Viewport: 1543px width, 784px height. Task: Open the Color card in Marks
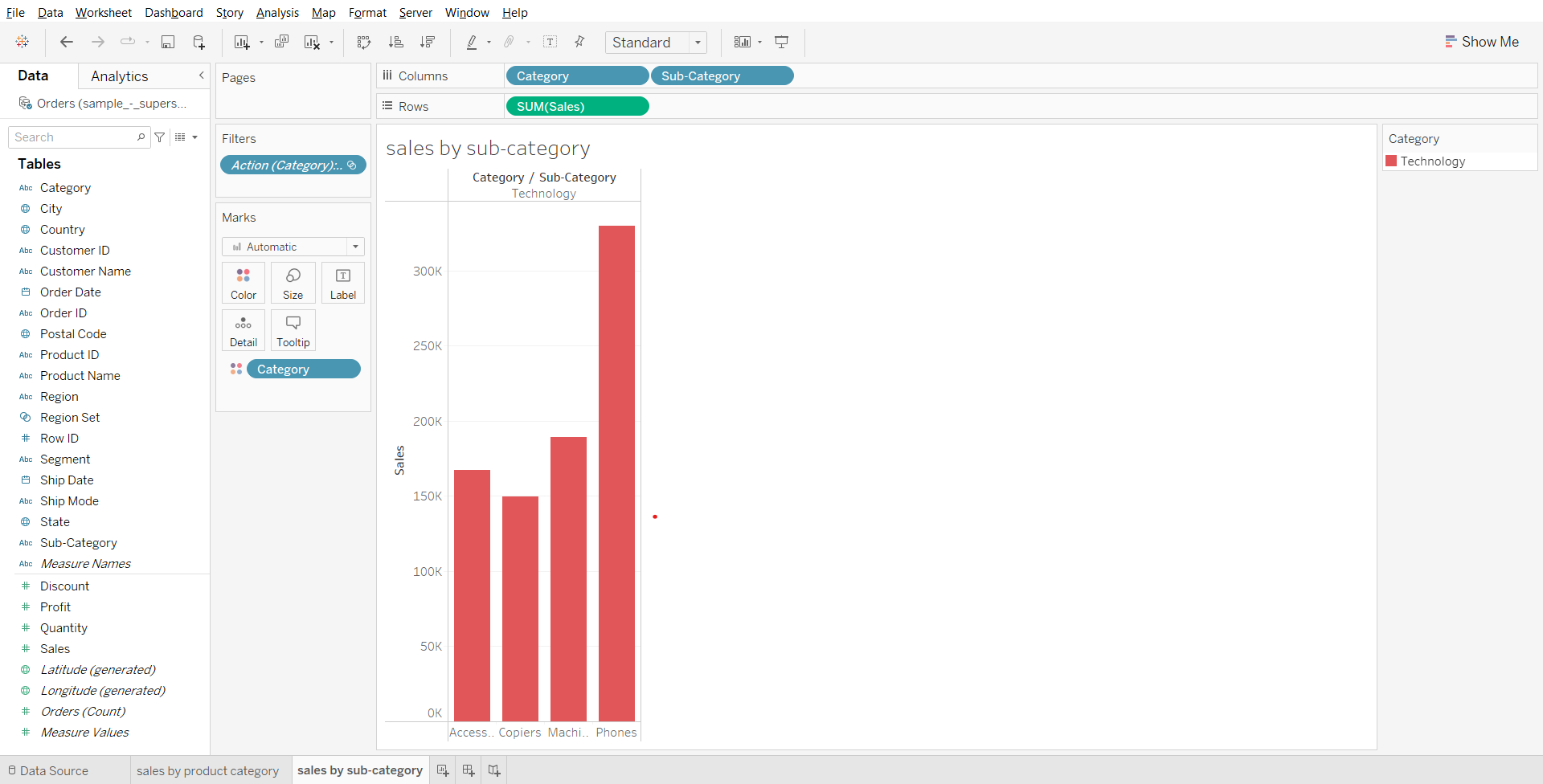pyautogui.click(x=244, y=283)
